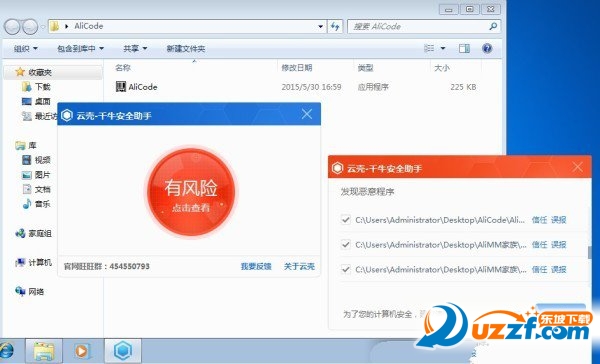Open Internet Explorer from the taskbar
Screen dimensions: 600x364
pyautogui.click(x=7, y=351)
